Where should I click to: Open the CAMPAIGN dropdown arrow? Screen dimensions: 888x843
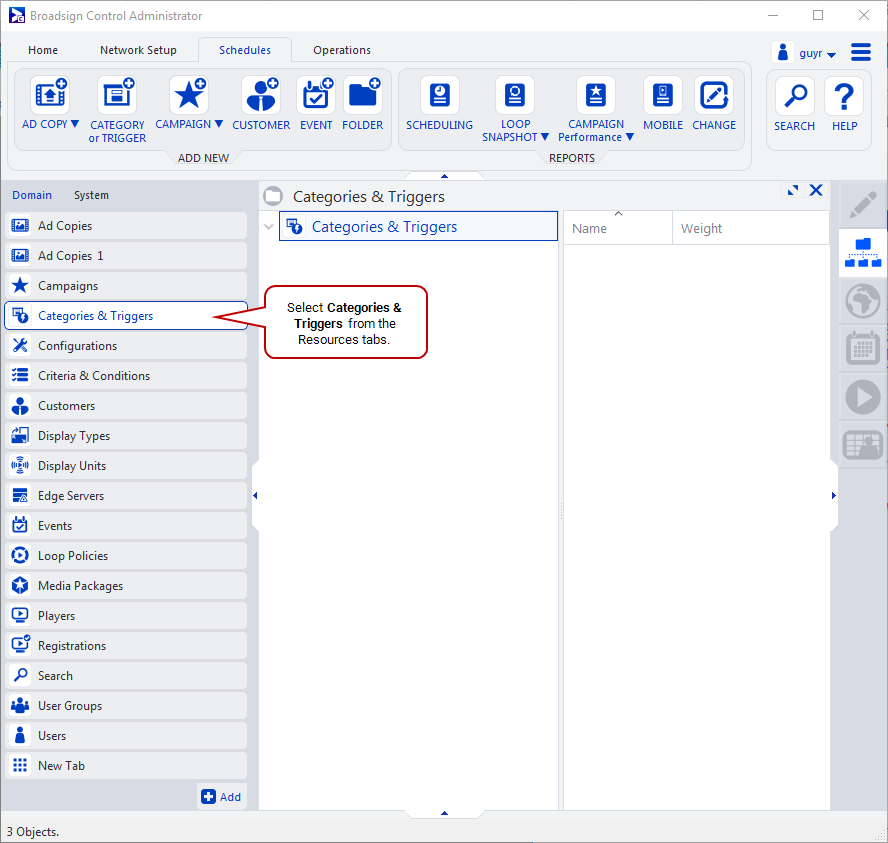pos(219,124)
